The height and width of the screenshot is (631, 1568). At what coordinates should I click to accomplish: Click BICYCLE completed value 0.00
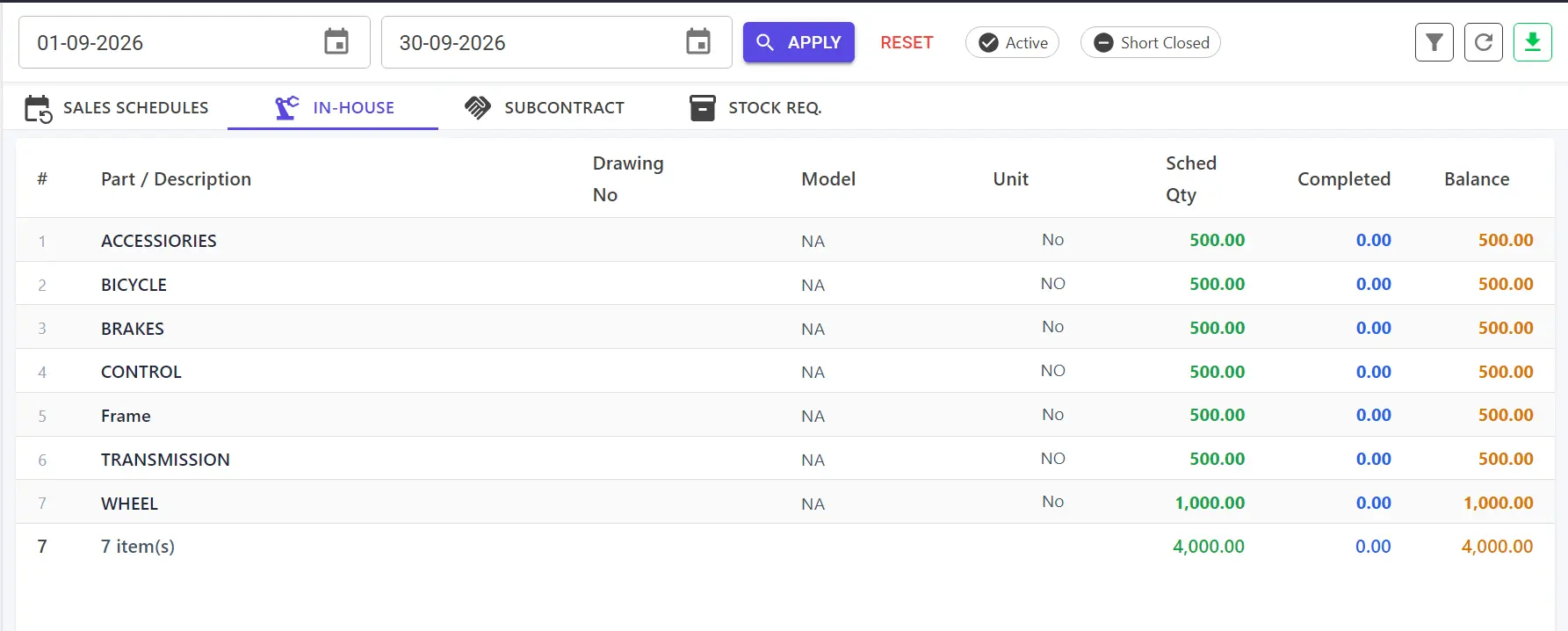pyautogui.click(x=1374, y=284)
